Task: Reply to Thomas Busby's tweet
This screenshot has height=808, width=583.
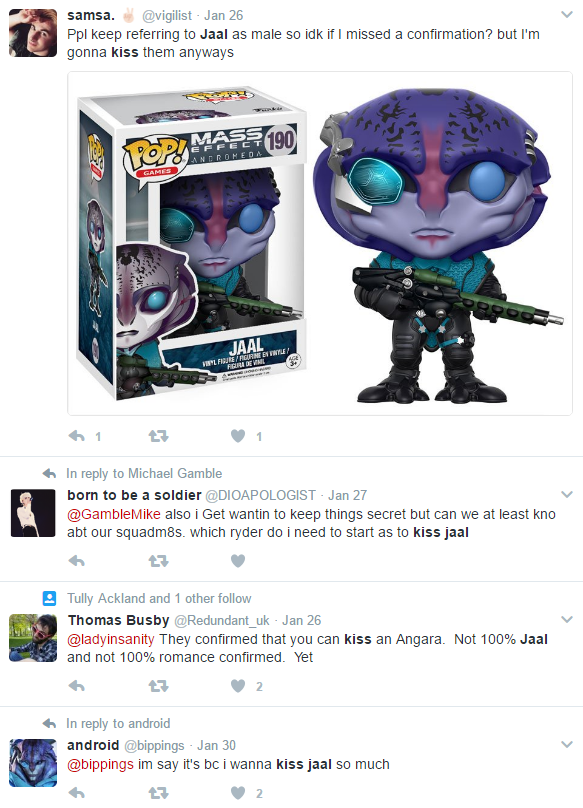Action: click(x=77, y=686)
